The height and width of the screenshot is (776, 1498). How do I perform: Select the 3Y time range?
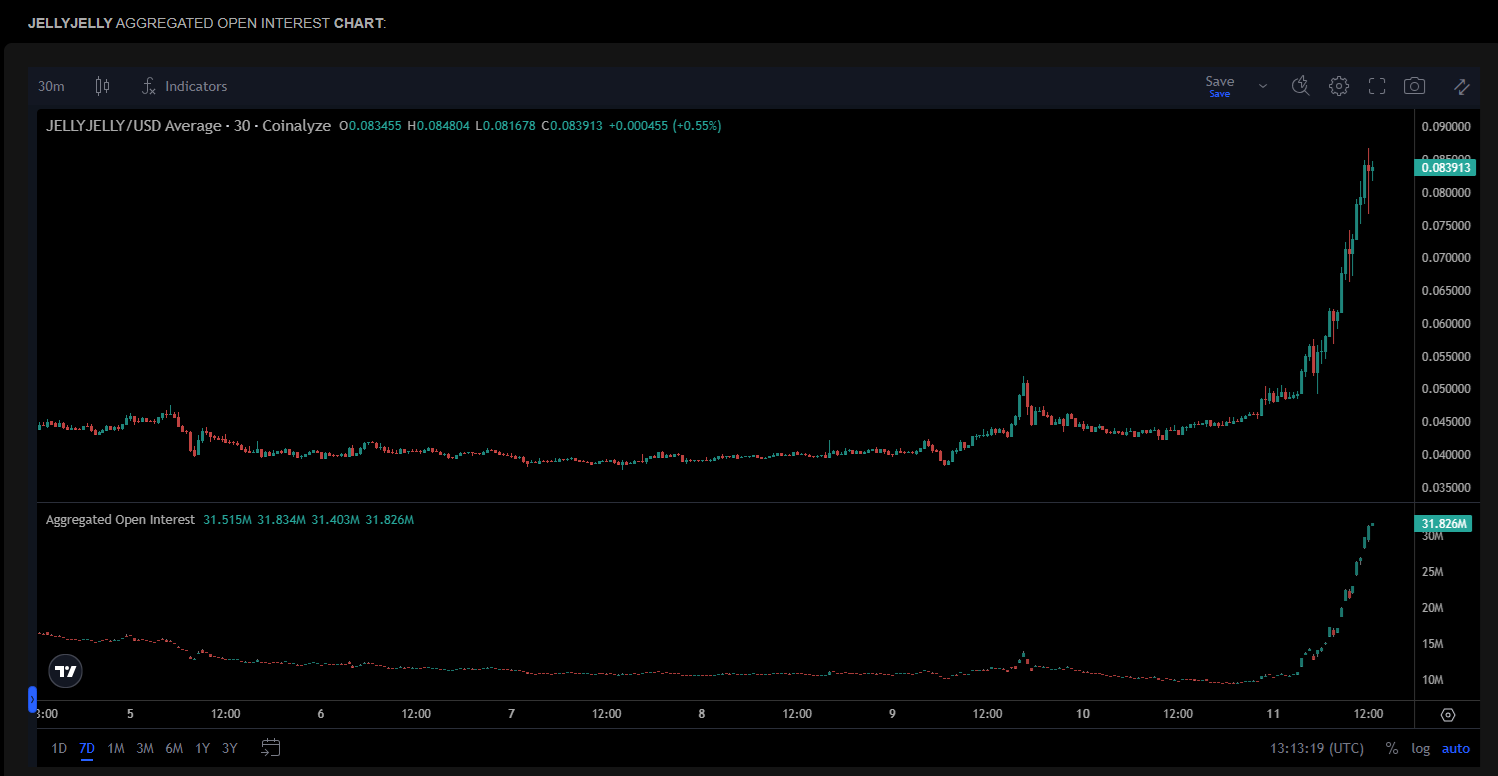(228, 747)
